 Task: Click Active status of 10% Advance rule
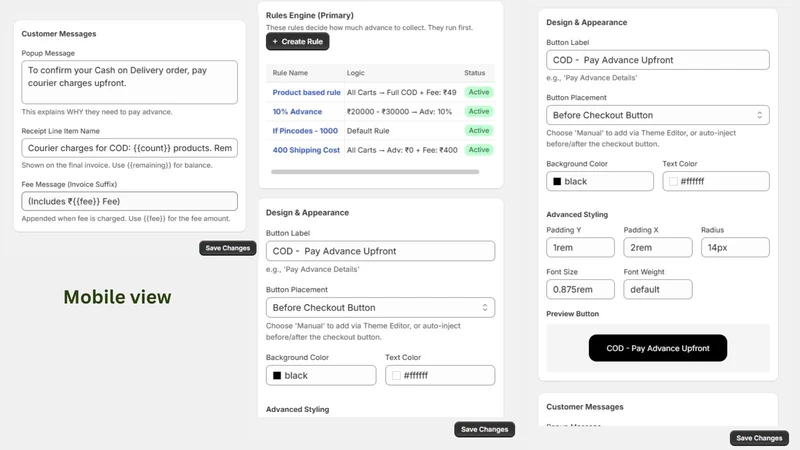[479, 111]
